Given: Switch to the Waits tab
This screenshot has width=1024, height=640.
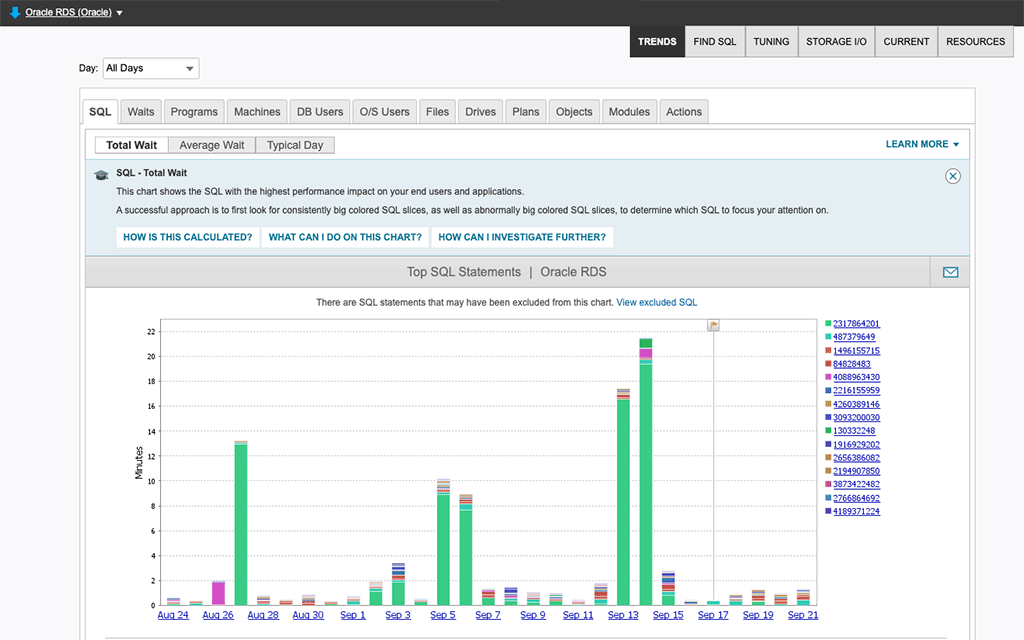Looking at the screenshot, I should click(140, 111).
